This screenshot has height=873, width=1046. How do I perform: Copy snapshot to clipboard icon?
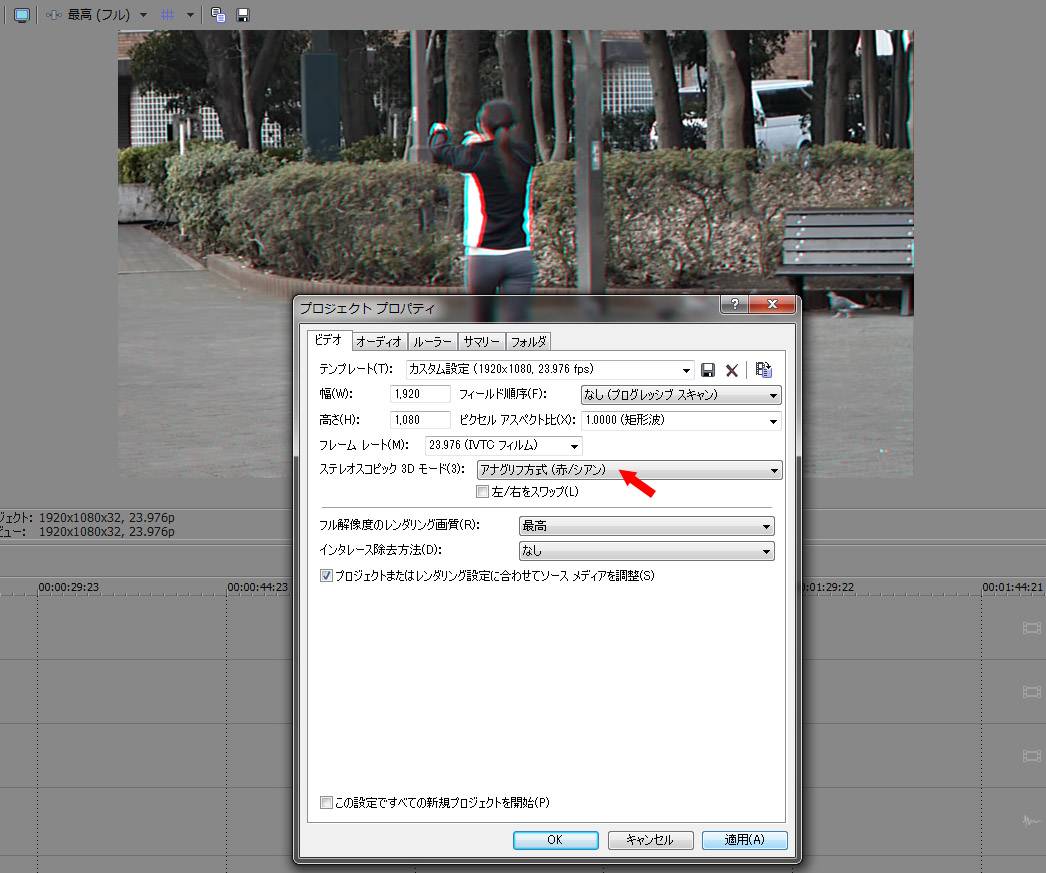pos(219,15)
